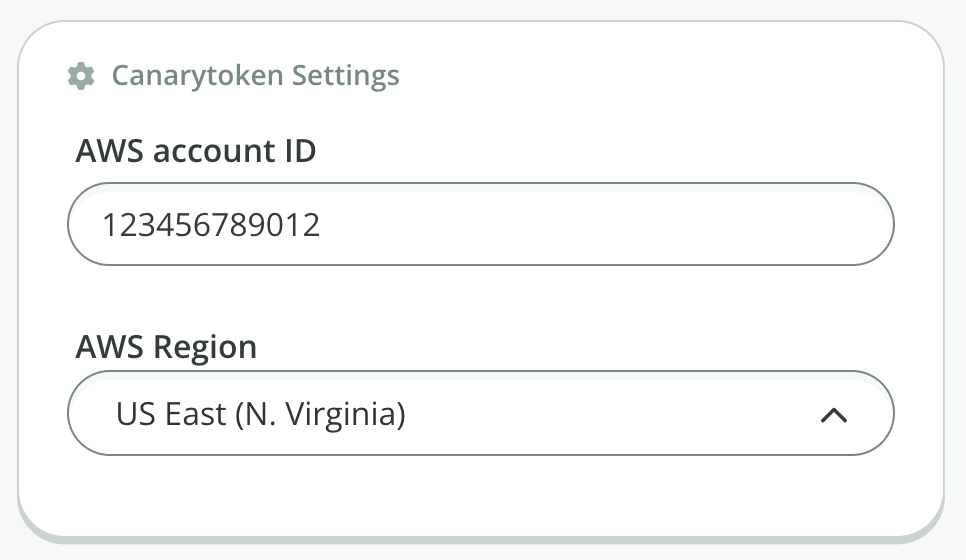Click the region dropdown's empty middle area
The image size is (966, 560).
coord(600,414)
